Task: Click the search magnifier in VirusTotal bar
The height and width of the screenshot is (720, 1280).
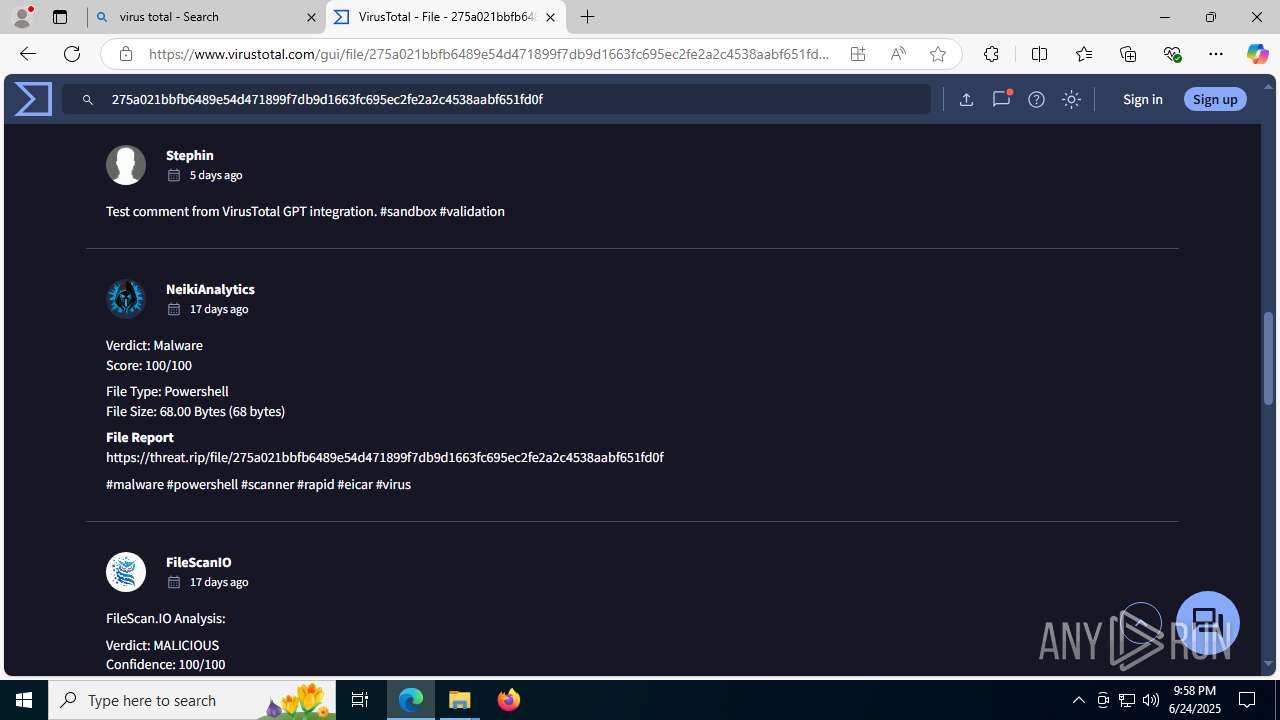Action: tap(88, 100)
